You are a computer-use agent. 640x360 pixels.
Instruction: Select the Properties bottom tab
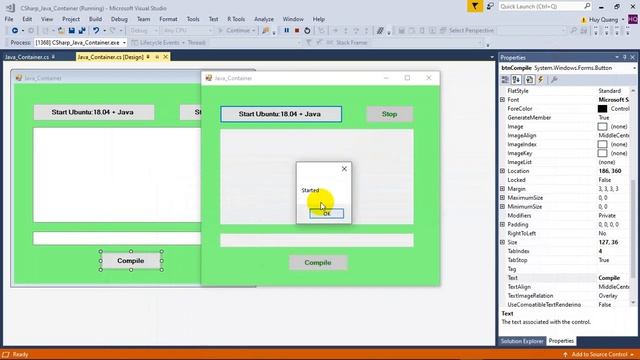[x=561, y=341]
